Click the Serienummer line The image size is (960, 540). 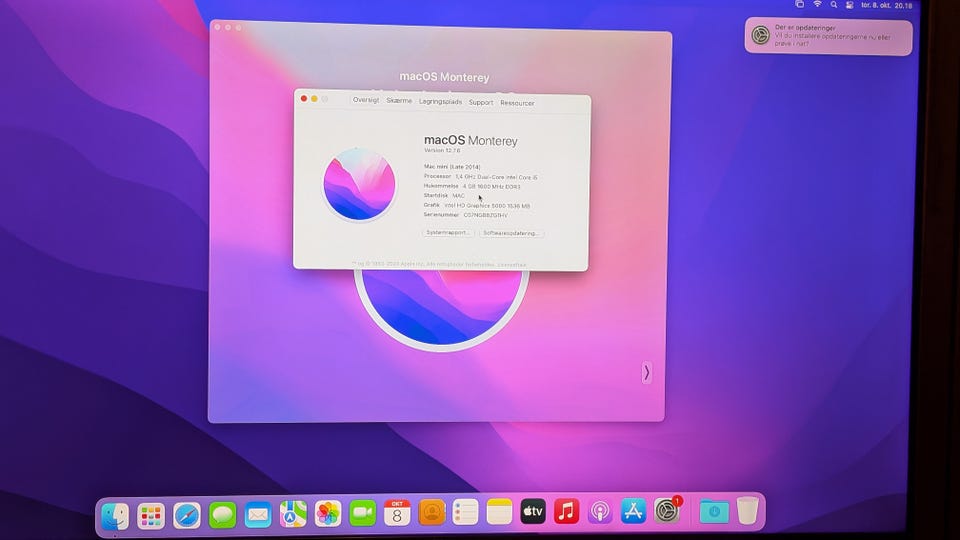(465, 215)
